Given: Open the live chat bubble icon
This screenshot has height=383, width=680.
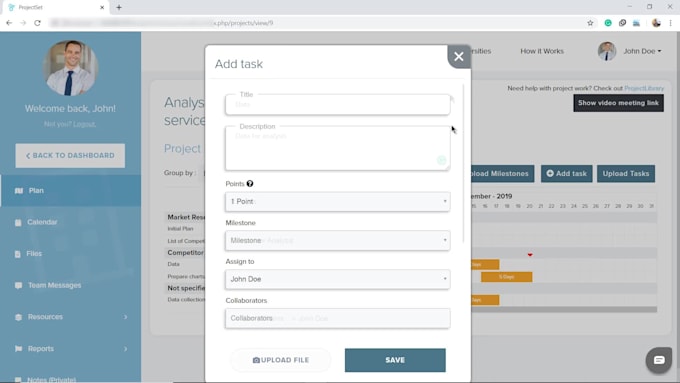Looking at the screenshot, I should [x=659, y=360].
